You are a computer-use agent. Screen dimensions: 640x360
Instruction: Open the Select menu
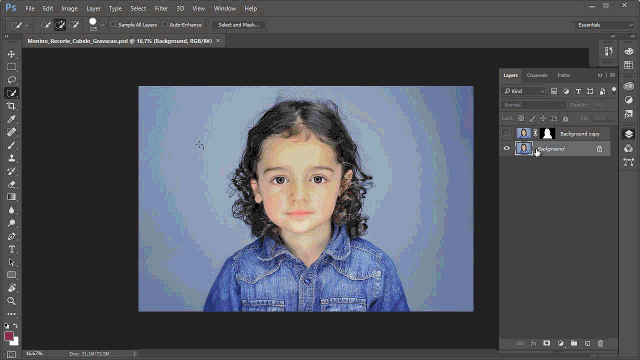click(138, 8)
